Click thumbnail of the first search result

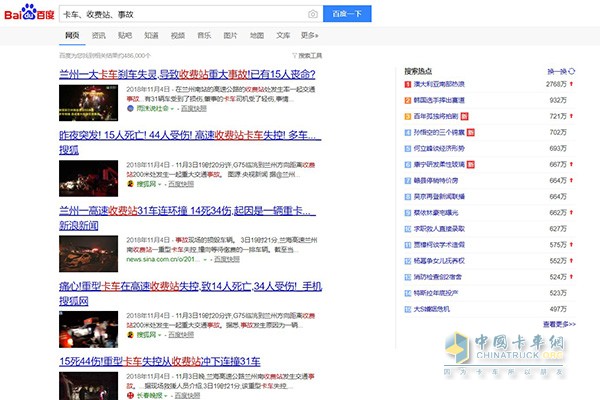click(90, 100)
